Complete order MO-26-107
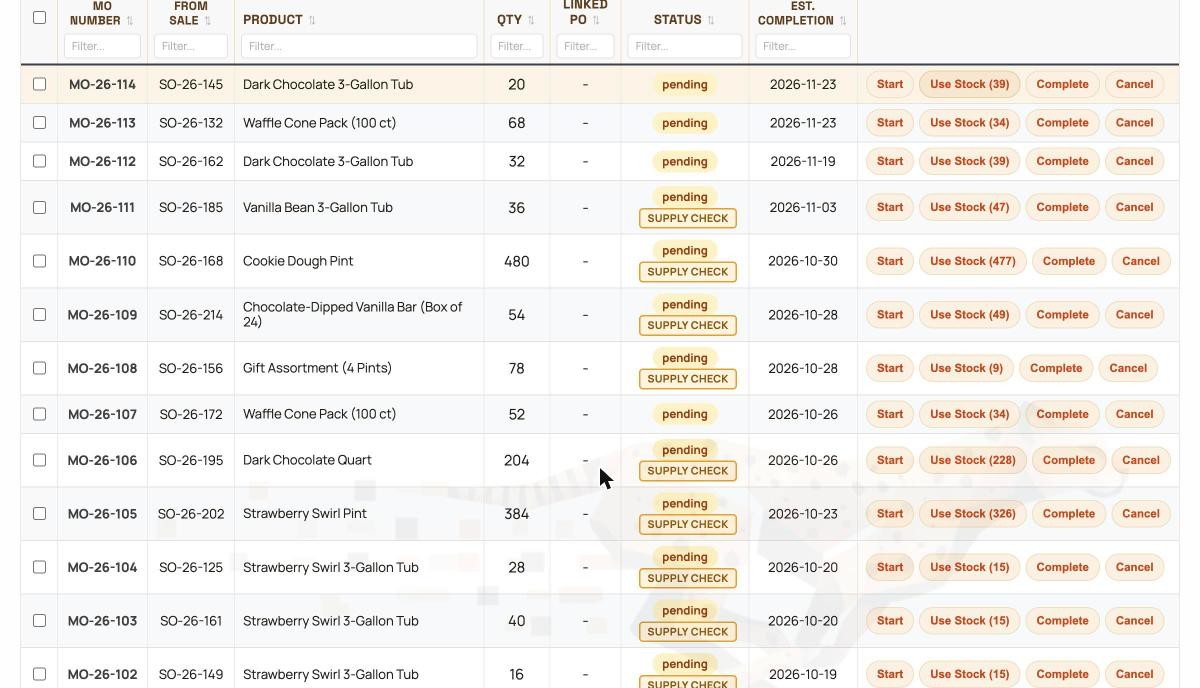The image size is (1200, 688). click(x=1062, y=414)
